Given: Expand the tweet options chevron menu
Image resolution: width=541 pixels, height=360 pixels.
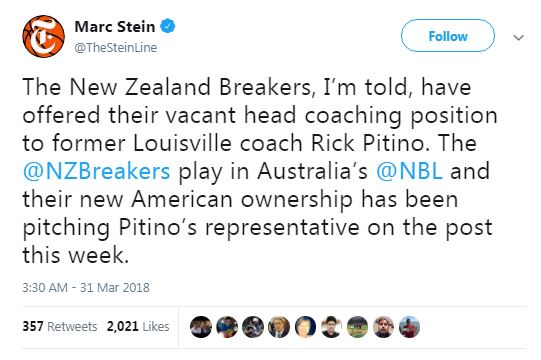Looking at the screenshot, I should (519, 37).
